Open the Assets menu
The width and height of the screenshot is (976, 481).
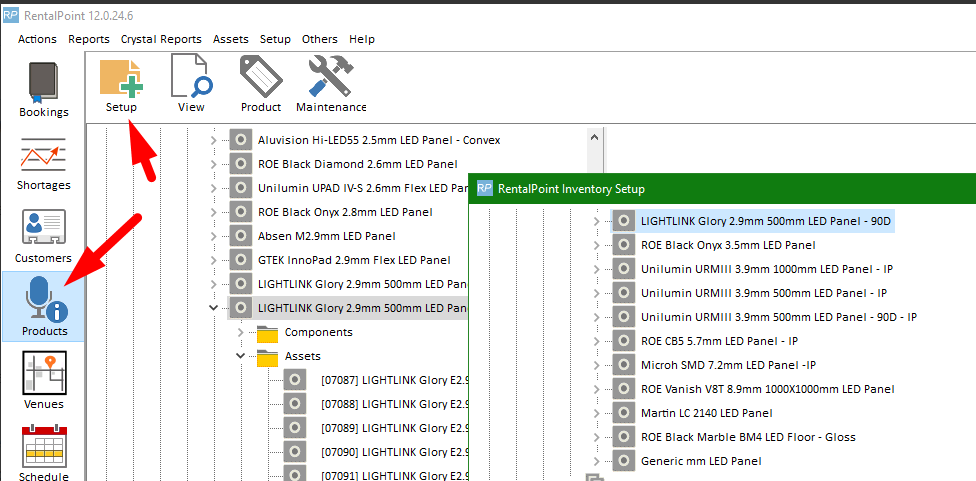(231, 39)
